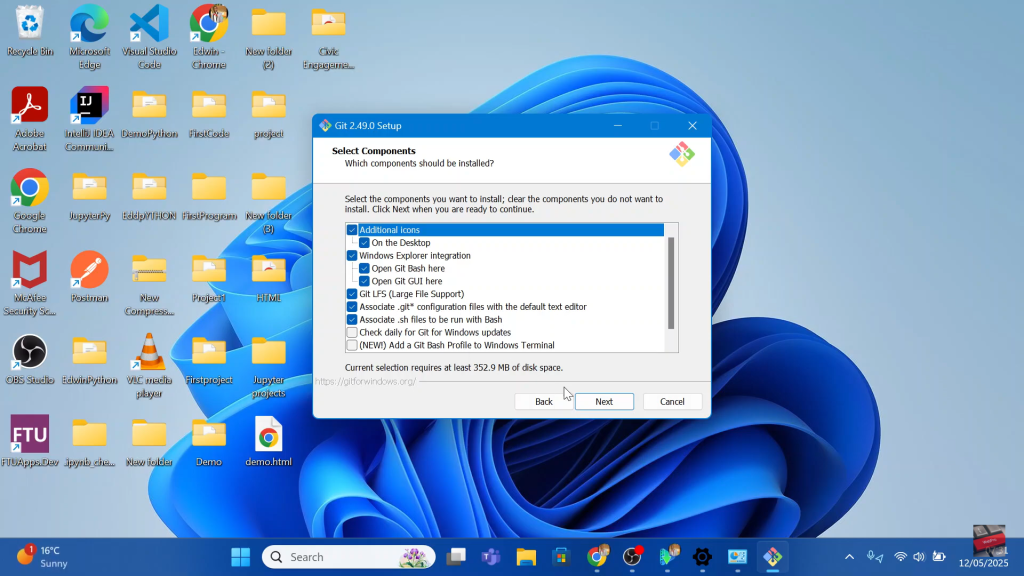Click the components list vertical scrollbar
Viewport: 1024px width, 576px height.
coord(671,282)
